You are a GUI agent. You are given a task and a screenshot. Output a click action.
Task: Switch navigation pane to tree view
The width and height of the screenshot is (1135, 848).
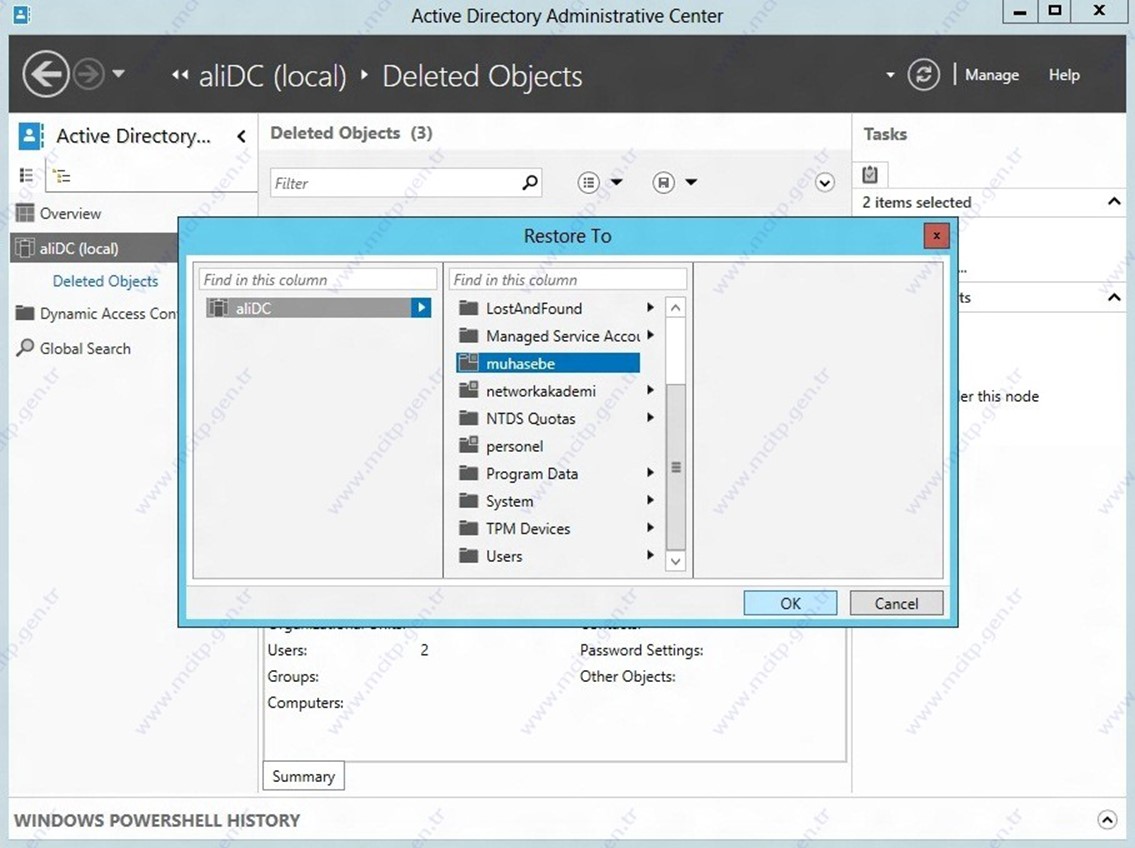[x=62, y=175]
